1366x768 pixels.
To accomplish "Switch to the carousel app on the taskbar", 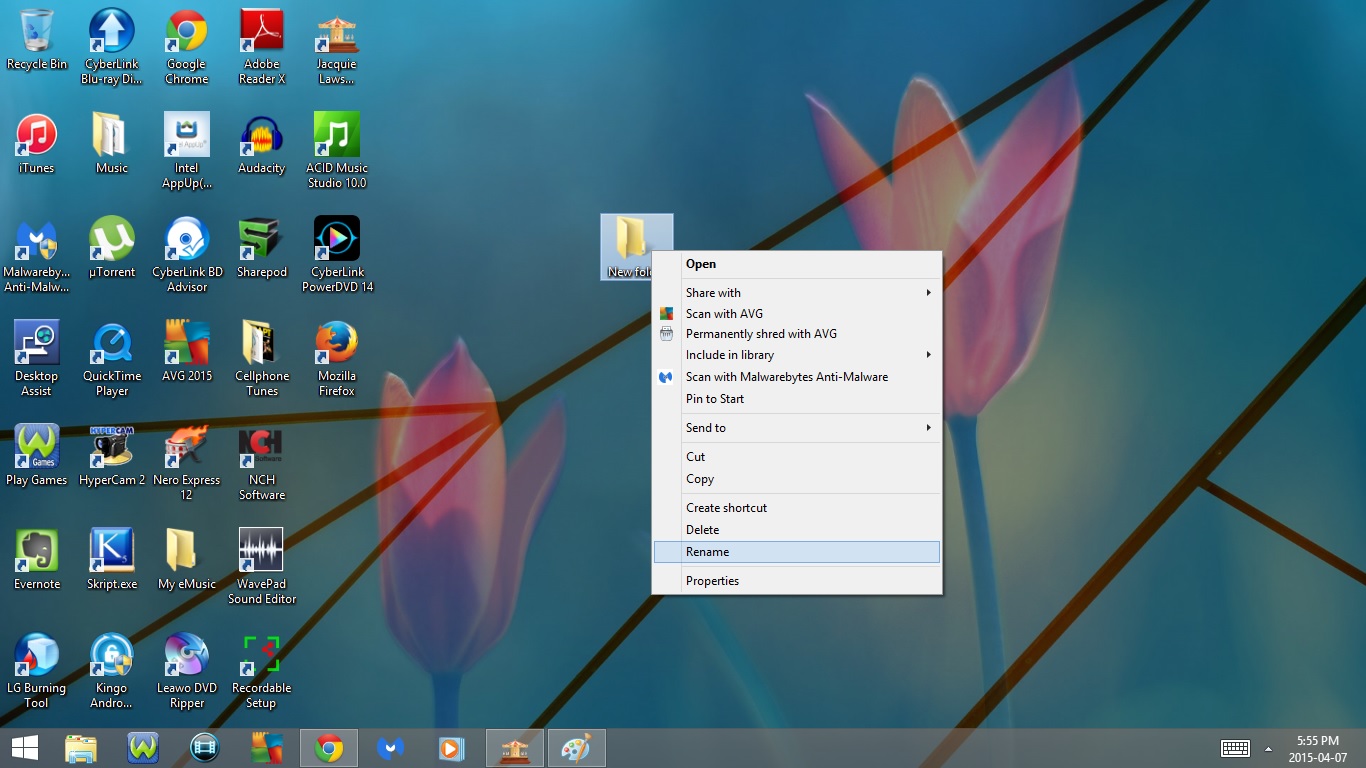I will click(515, 748).
